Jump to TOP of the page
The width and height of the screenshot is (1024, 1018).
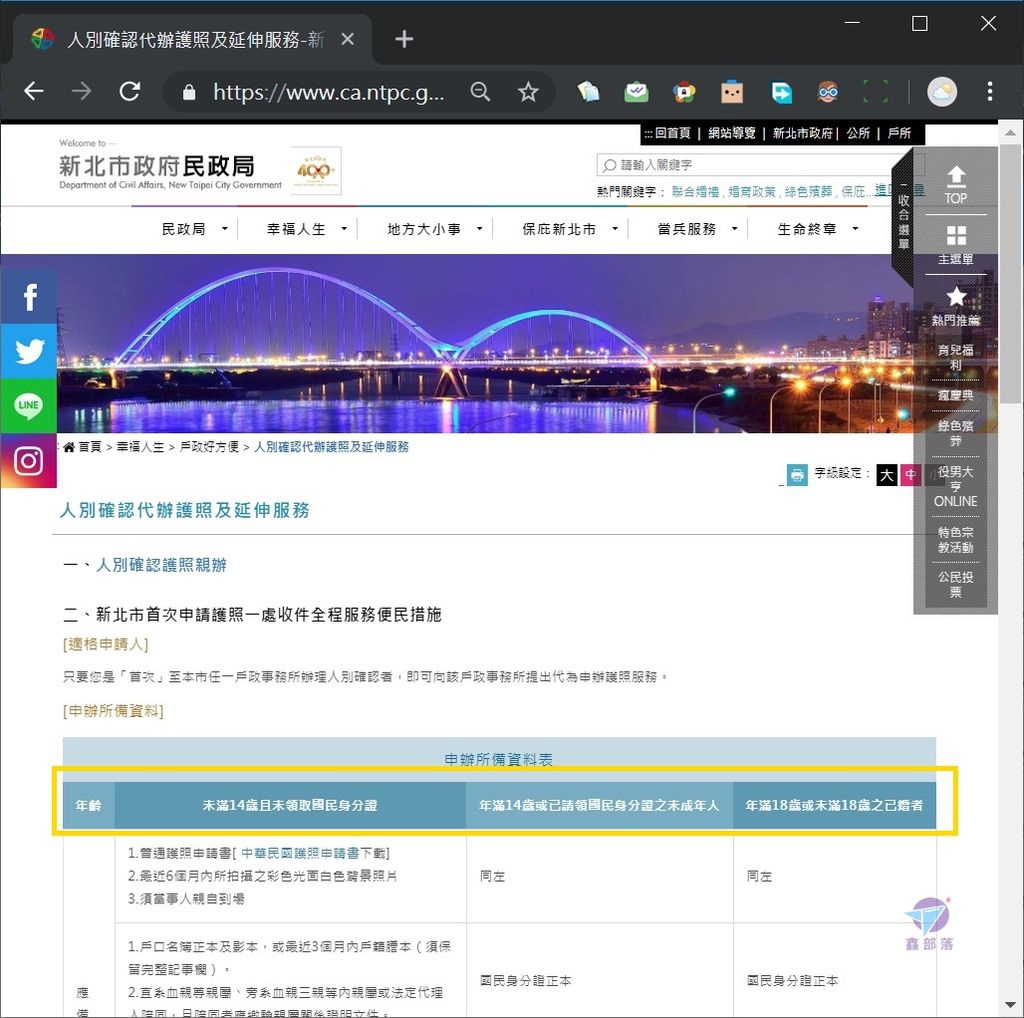(955, 185)
